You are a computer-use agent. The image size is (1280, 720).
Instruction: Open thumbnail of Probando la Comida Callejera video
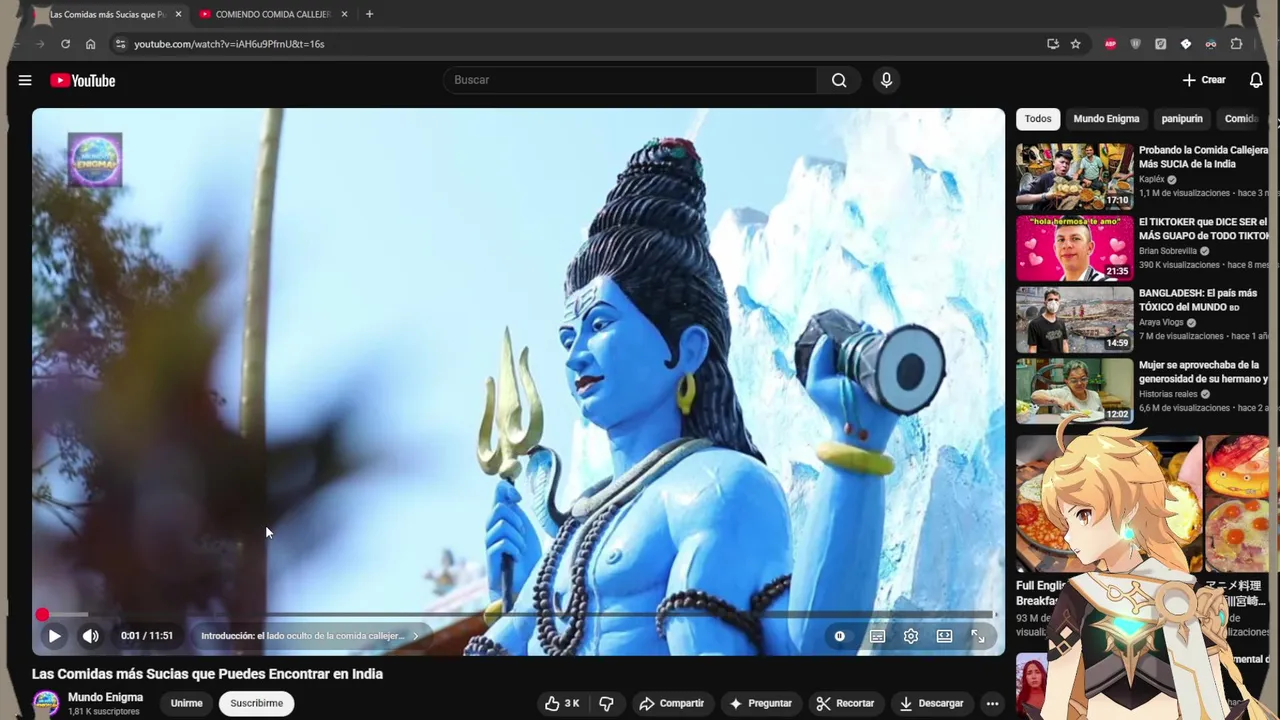(x=1075, y=176)
